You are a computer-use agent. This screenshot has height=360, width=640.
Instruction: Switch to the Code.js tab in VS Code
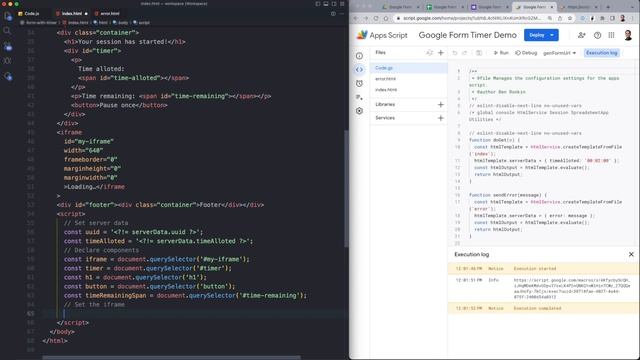pyautogui.click(x=29, y=13)
